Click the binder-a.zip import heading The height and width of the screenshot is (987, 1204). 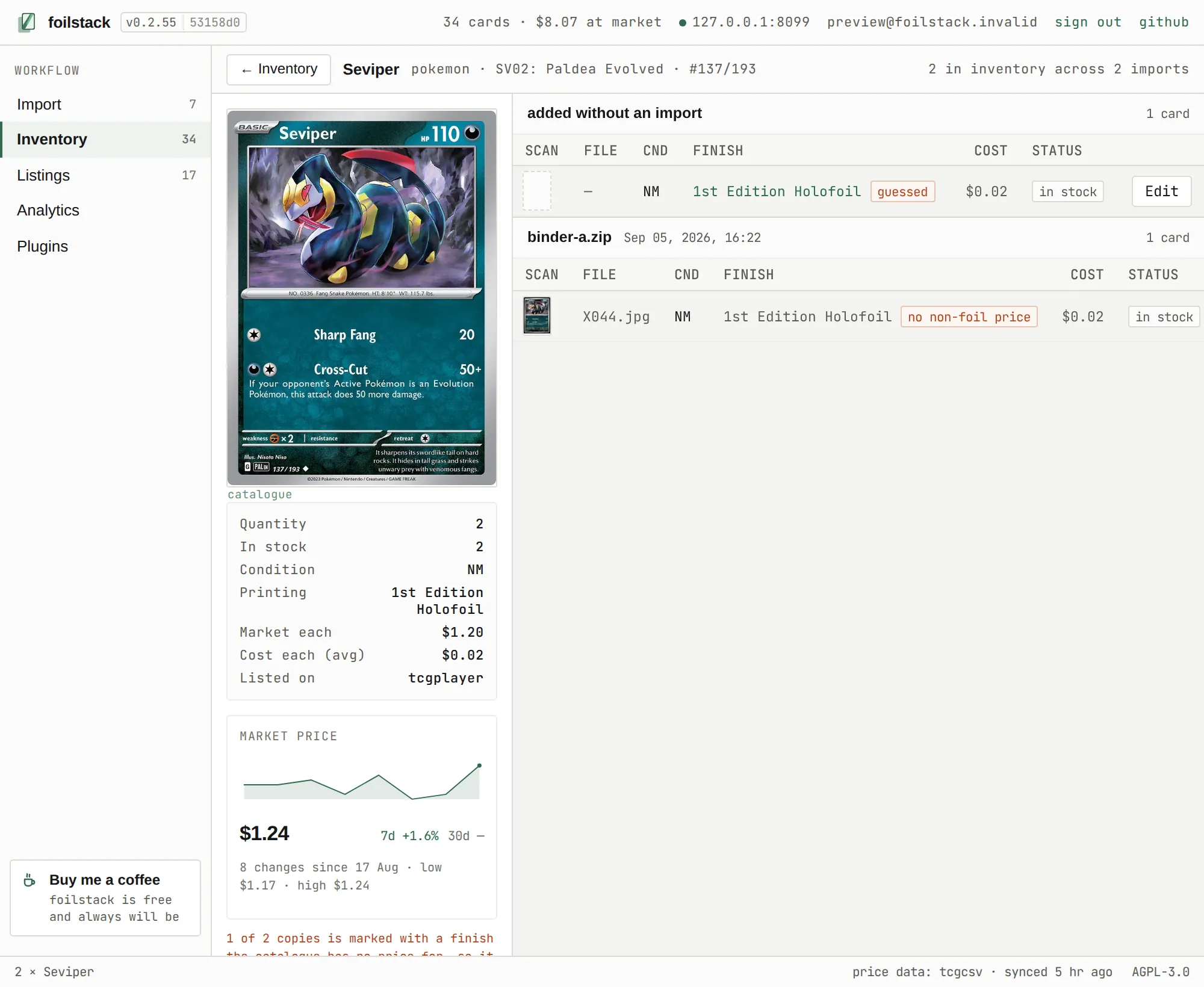(569, 237)
